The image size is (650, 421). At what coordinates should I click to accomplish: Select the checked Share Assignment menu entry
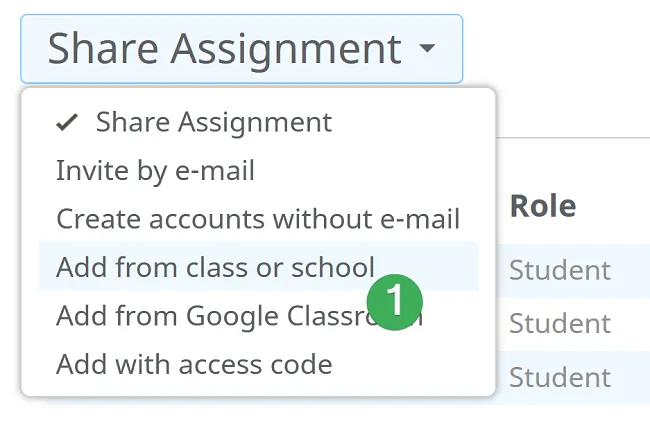coord(258,122)
